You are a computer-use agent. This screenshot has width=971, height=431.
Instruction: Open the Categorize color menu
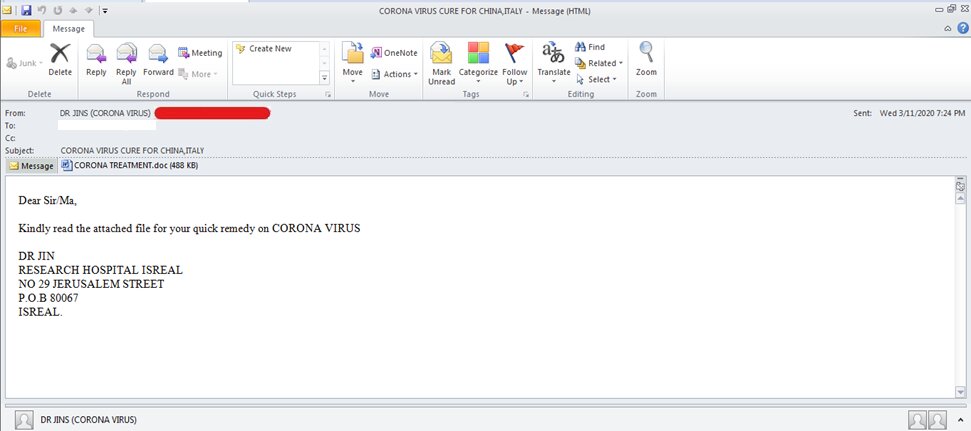(x=478, y=61)
